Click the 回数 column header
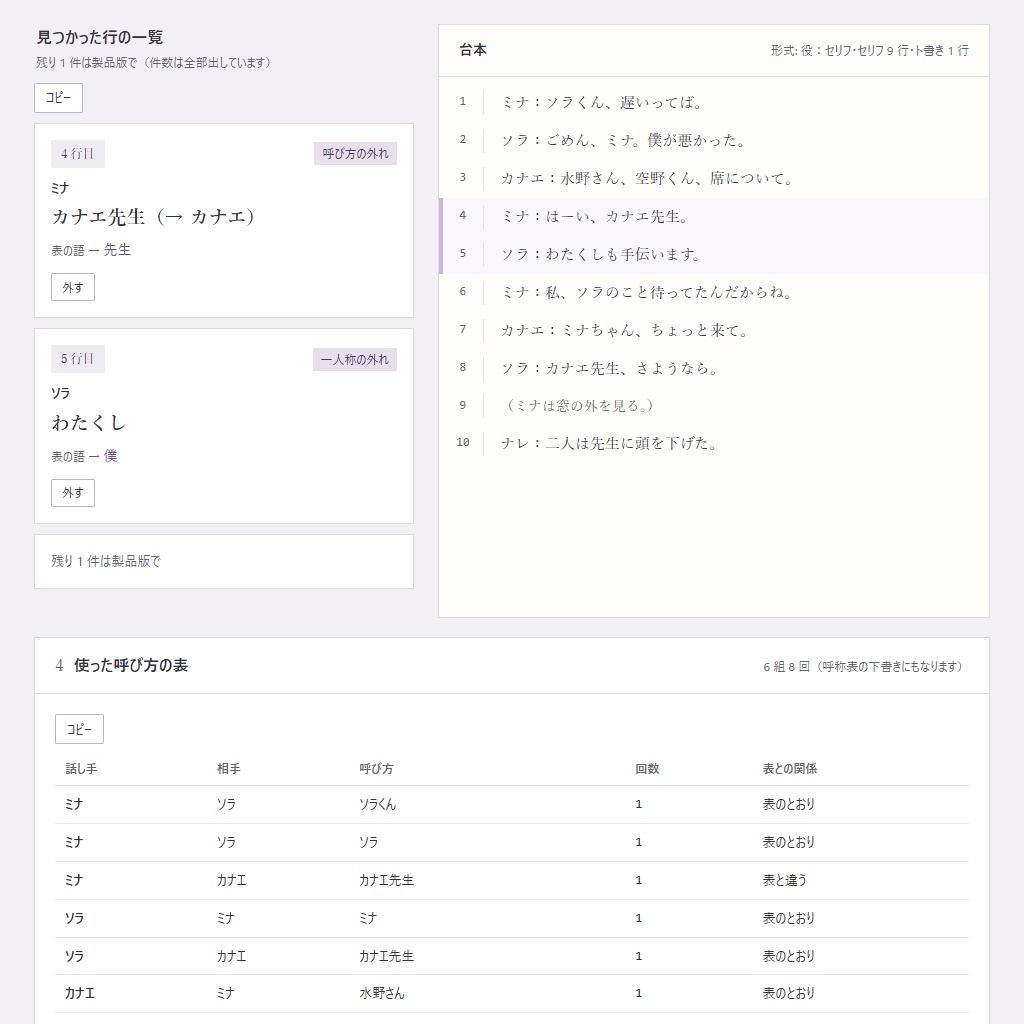This screenshot has height=1024, width=1024. click(647, 769)
